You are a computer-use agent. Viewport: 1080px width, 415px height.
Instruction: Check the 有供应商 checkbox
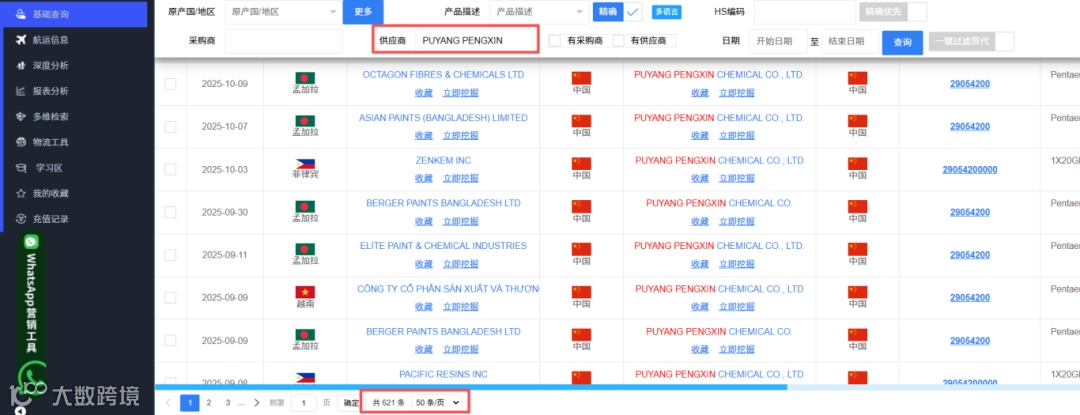(x=619, y=41)
